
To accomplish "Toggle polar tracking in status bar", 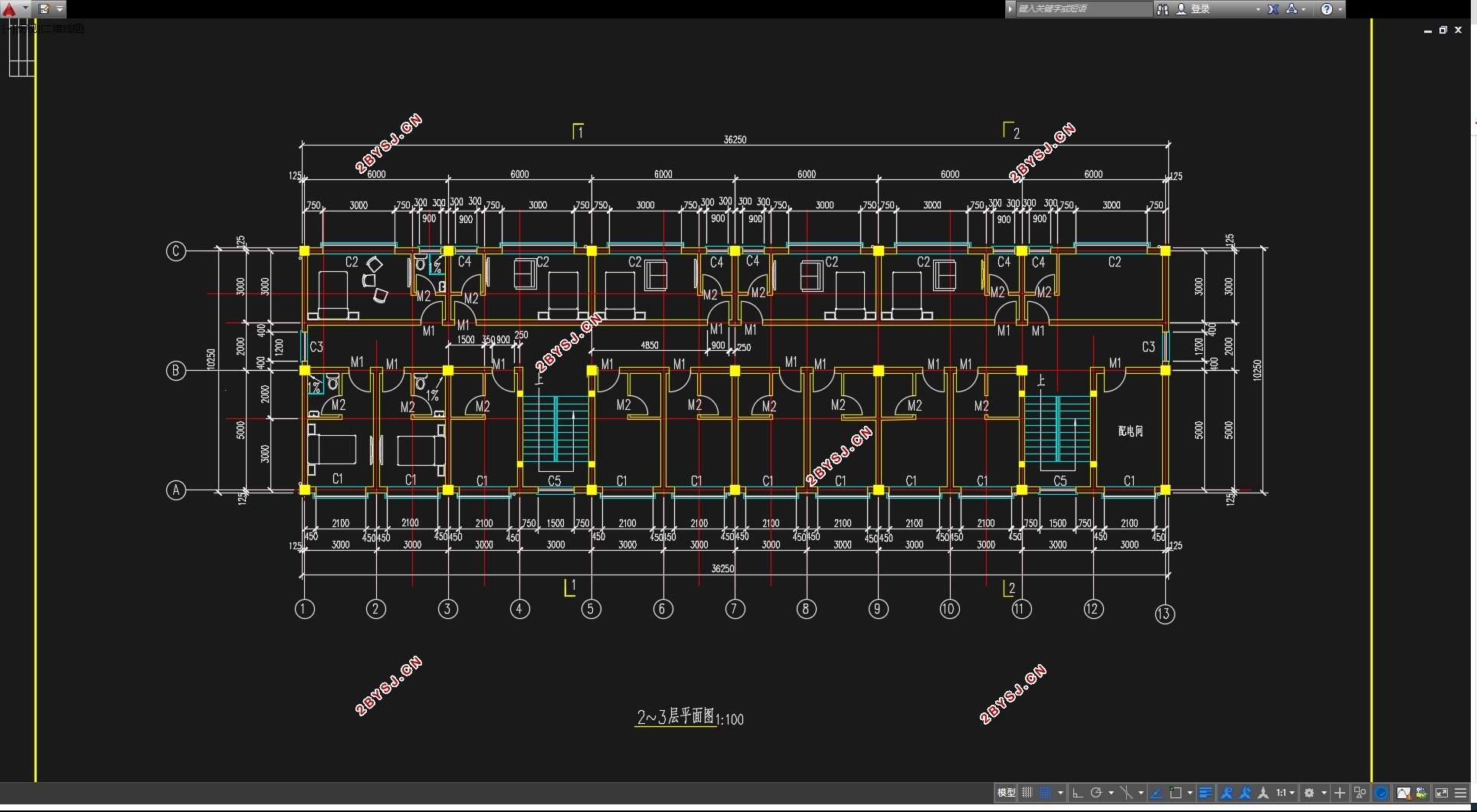I will pos(1096,793).
